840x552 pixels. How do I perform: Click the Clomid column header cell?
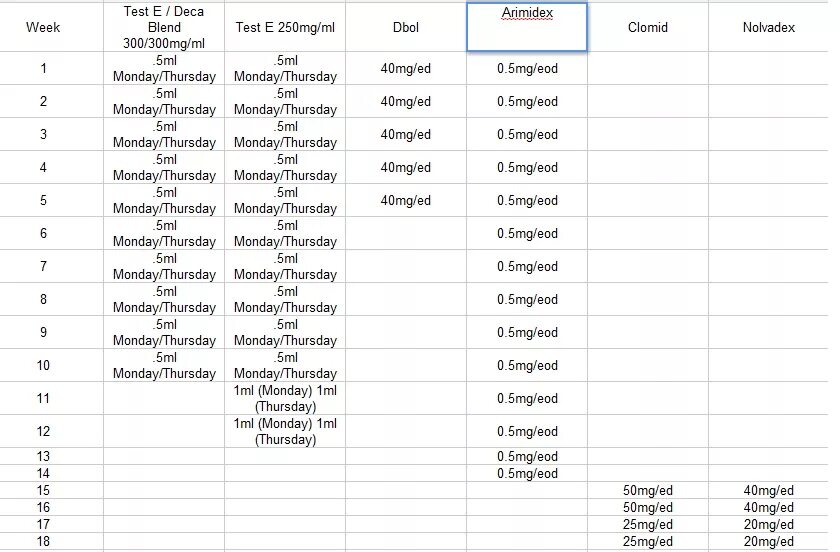coord(648,27)
